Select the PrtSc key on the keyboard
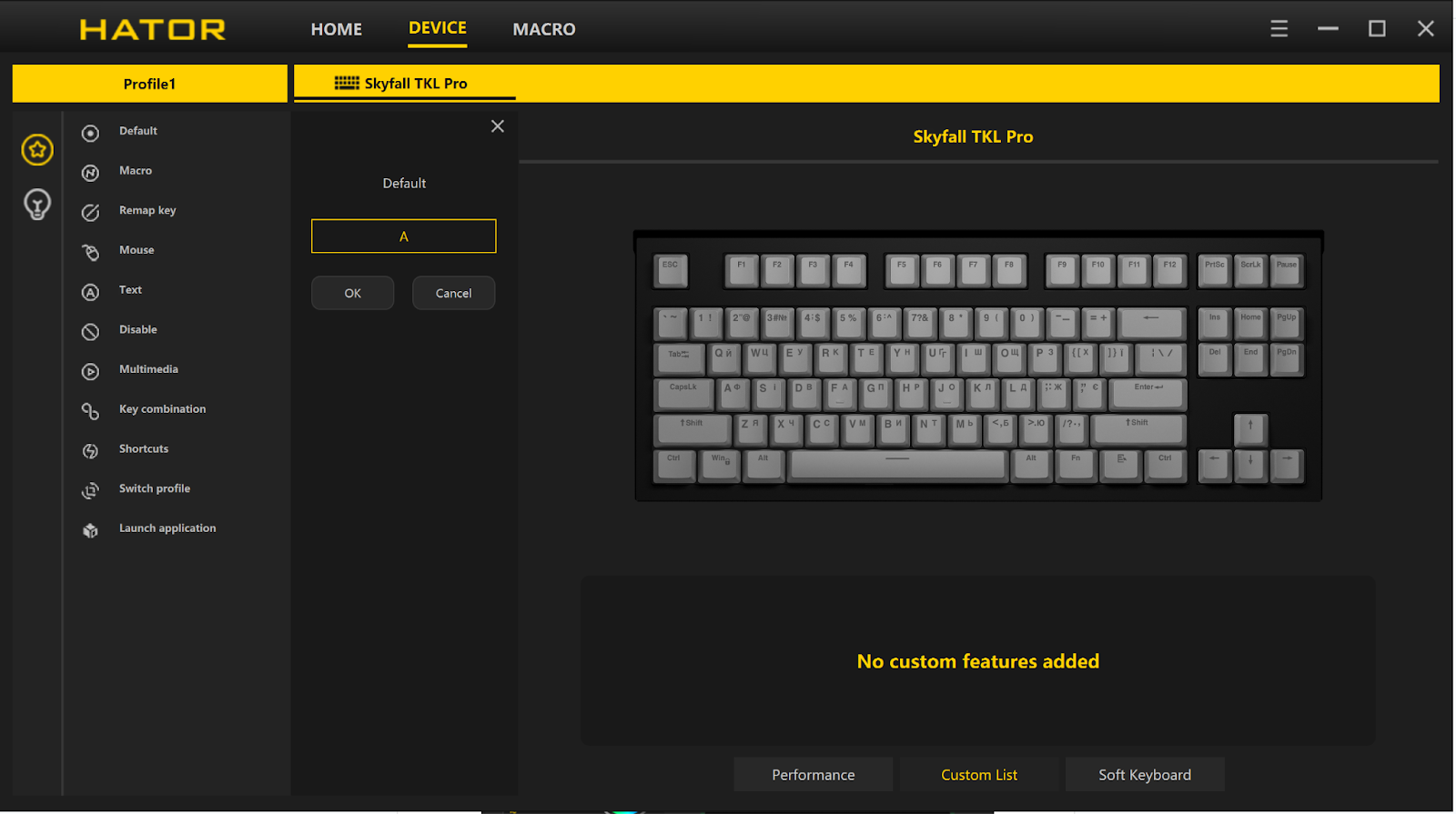 tap(1215, 270)
